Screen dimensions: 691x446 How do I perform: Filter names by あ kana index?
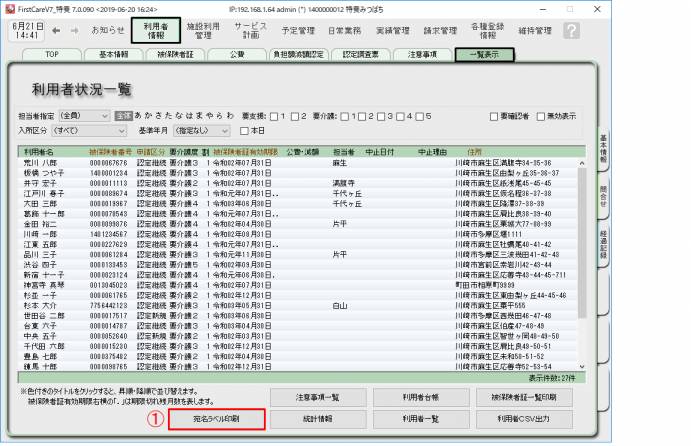tap(135, 116)
